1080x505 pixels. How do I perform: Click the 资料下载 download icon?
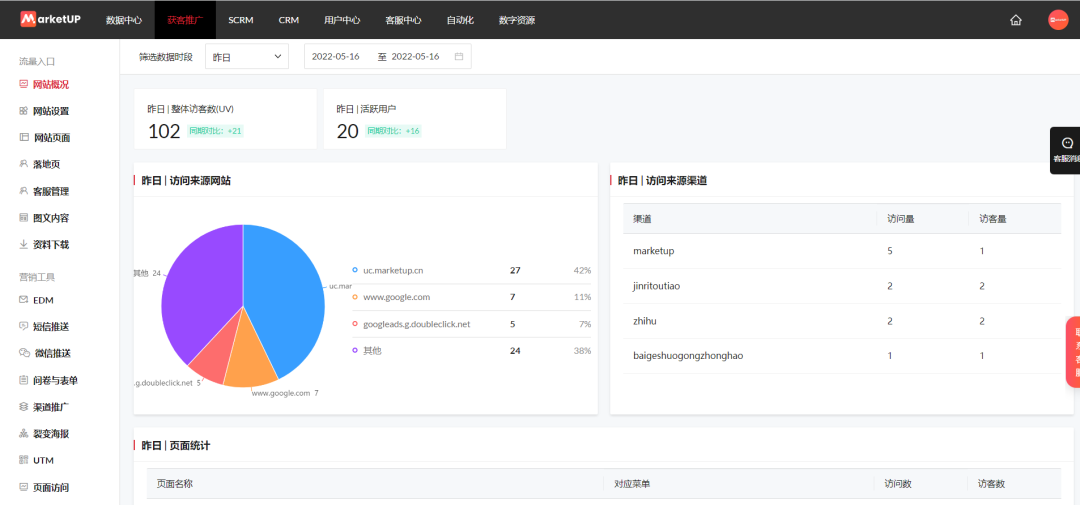pyautogui.click(x=23, y=245)
